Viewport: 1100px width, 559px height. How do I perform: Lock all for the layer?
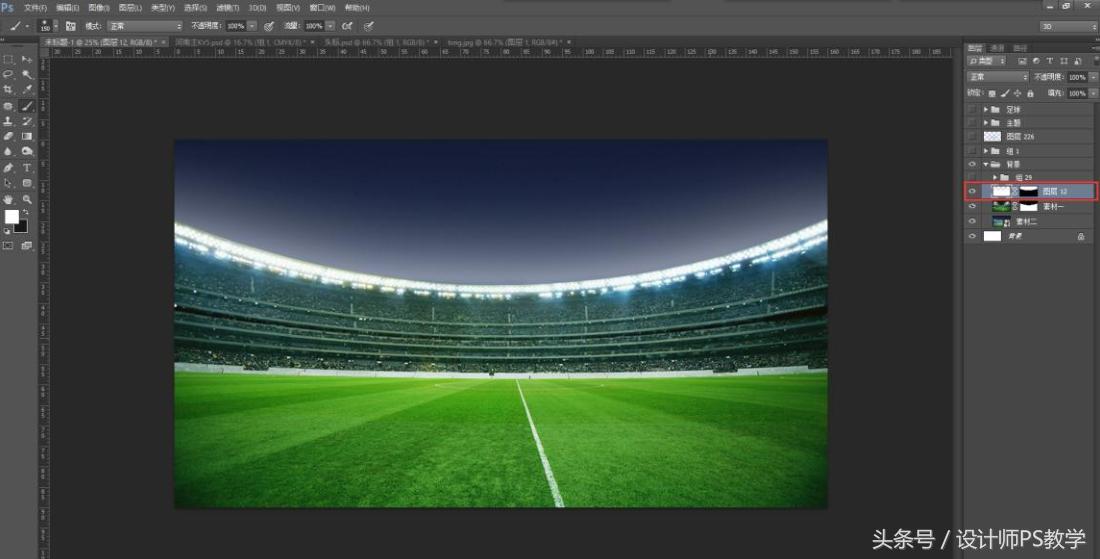click(x=1030, y=93)
